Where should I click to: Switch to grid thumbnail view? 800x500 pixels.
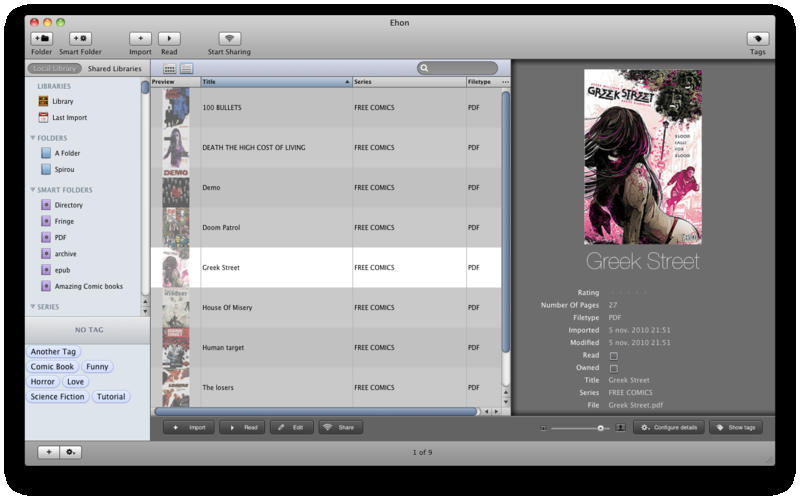pyautogui.click(x=170, y=68)
